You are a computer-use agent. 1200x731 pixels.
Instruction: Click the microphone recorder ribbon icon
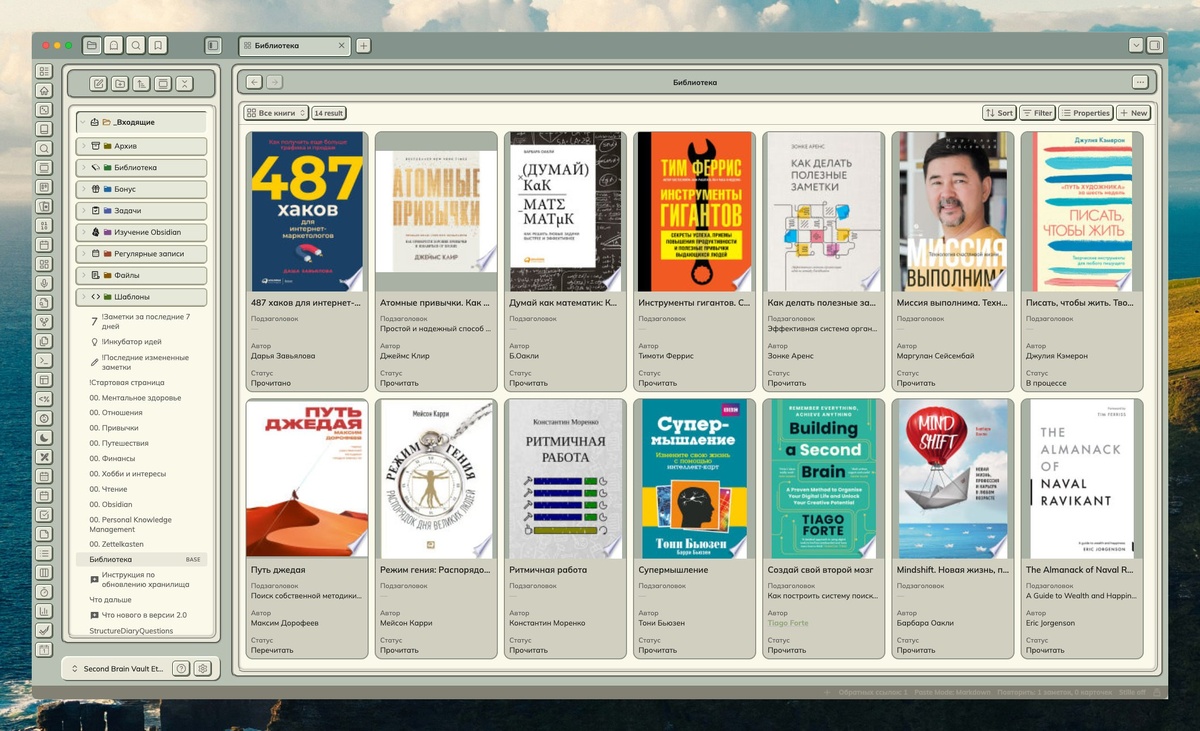tap(43, 283)
